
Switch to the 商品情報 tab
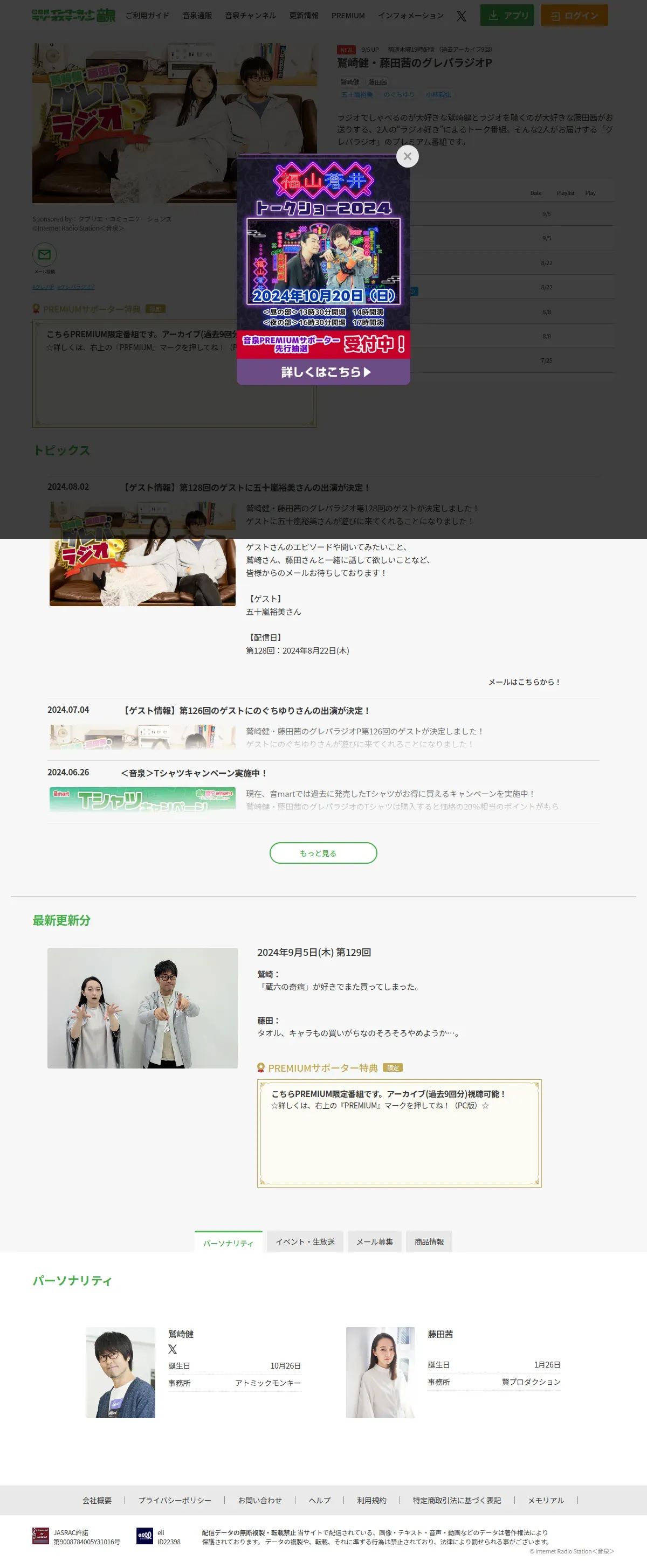click(430, 1242)
